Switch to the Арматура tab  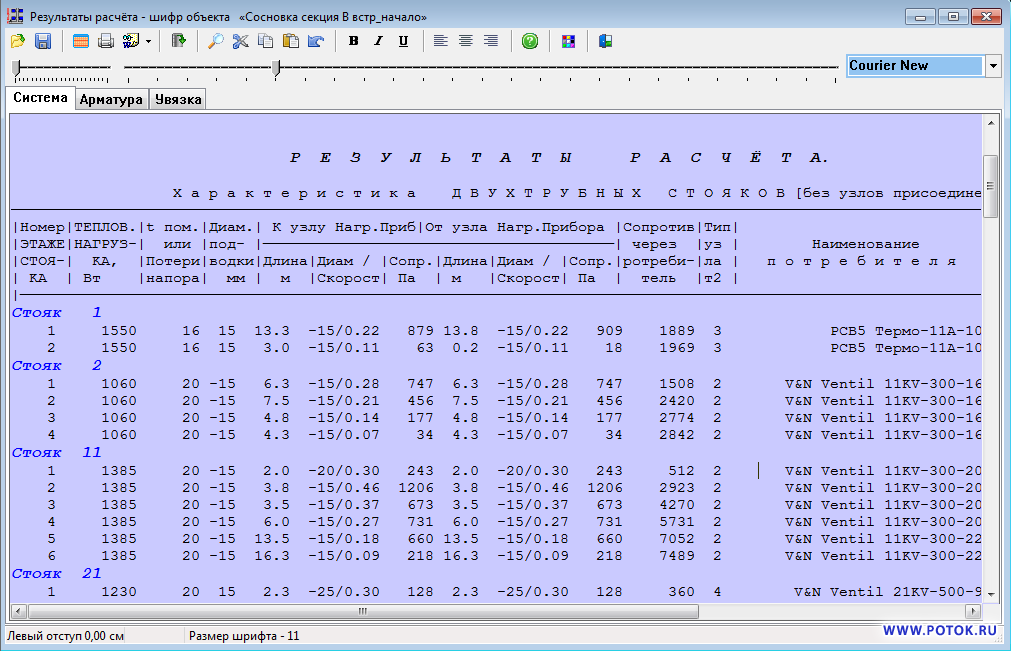(x=111, y=99)
